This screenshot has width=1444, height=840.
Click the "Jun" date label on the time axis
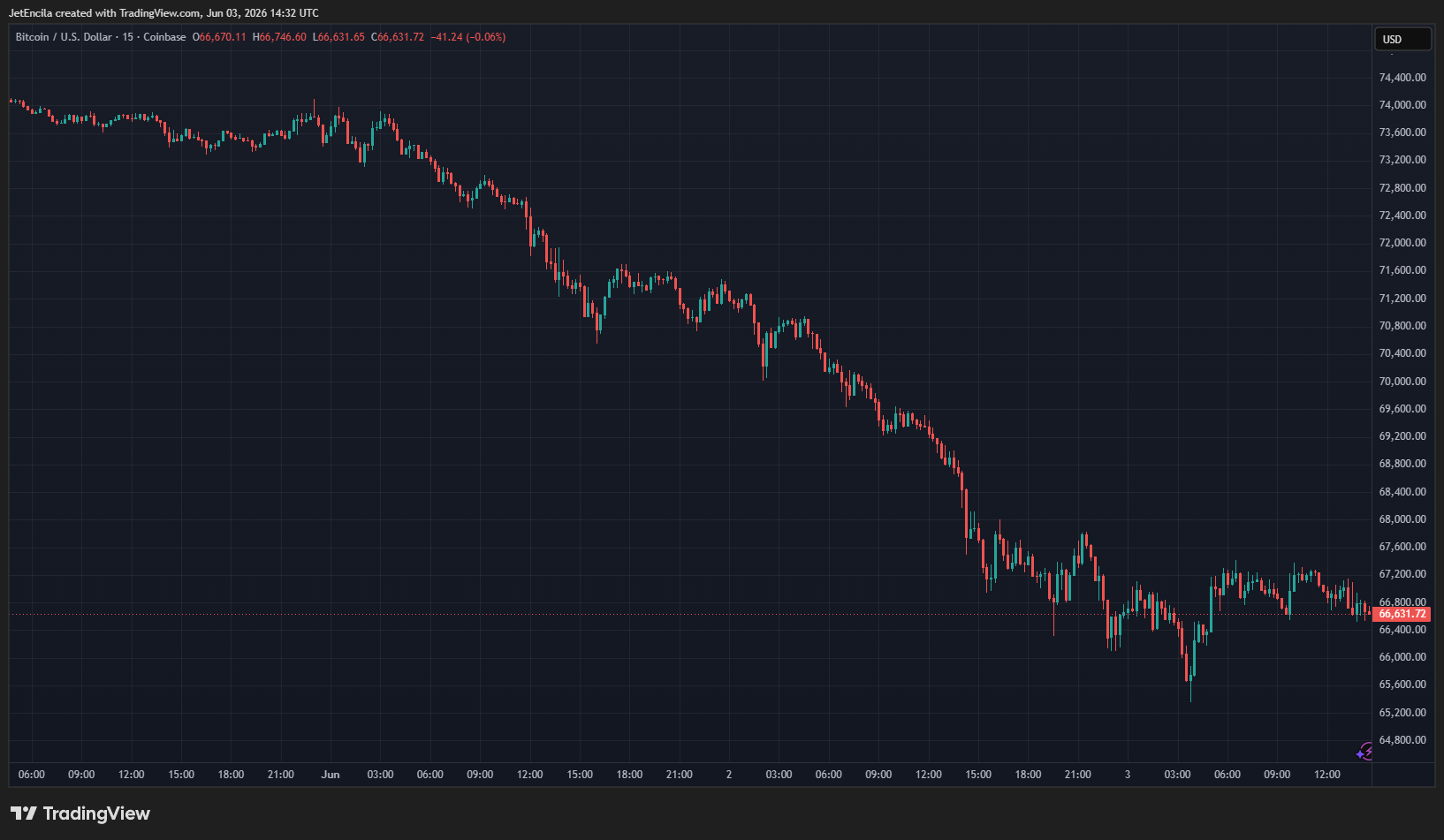click(331, 775)
